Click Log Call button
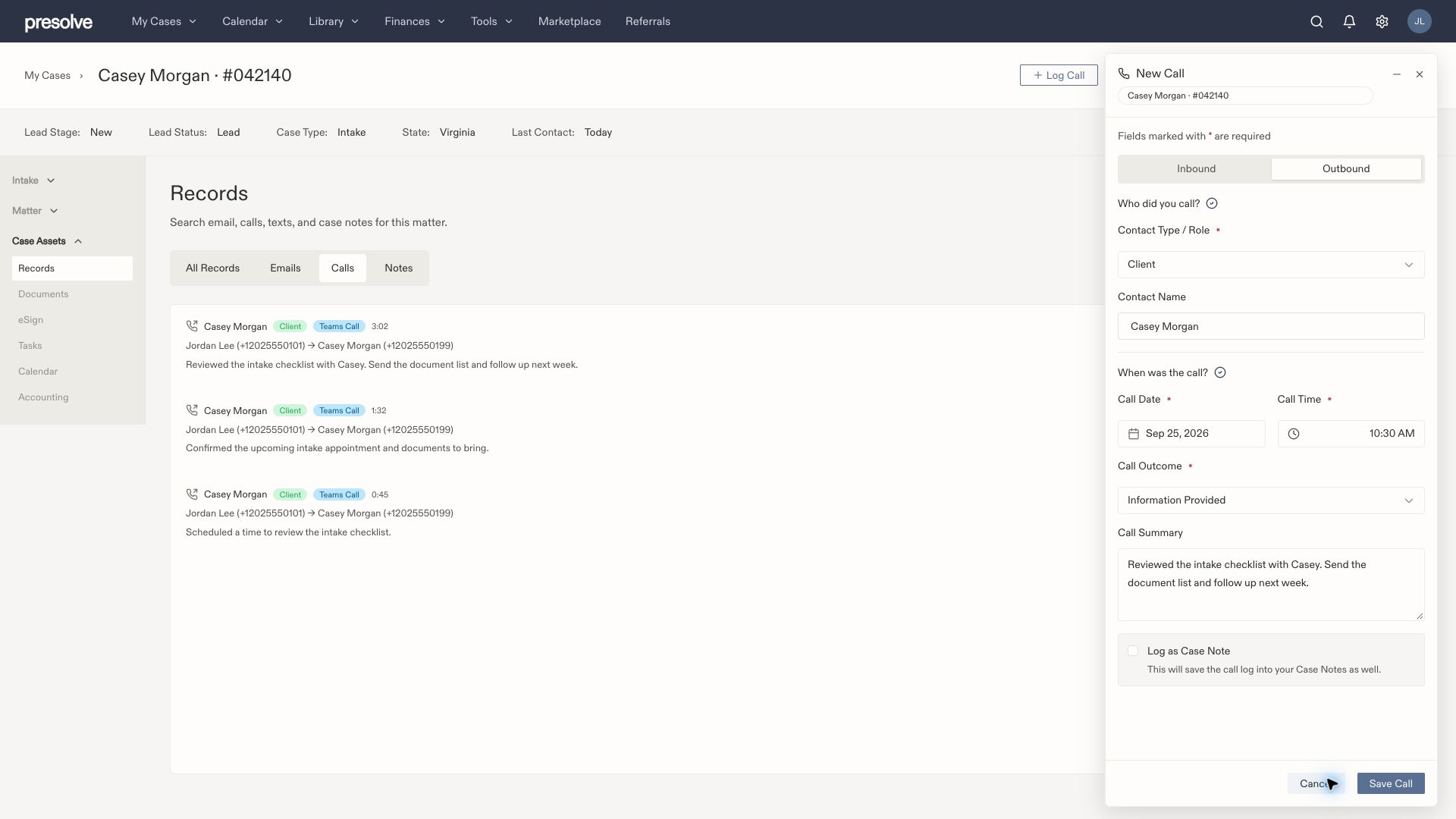This screenshot has height=819, width=1456. [1059, 75]
